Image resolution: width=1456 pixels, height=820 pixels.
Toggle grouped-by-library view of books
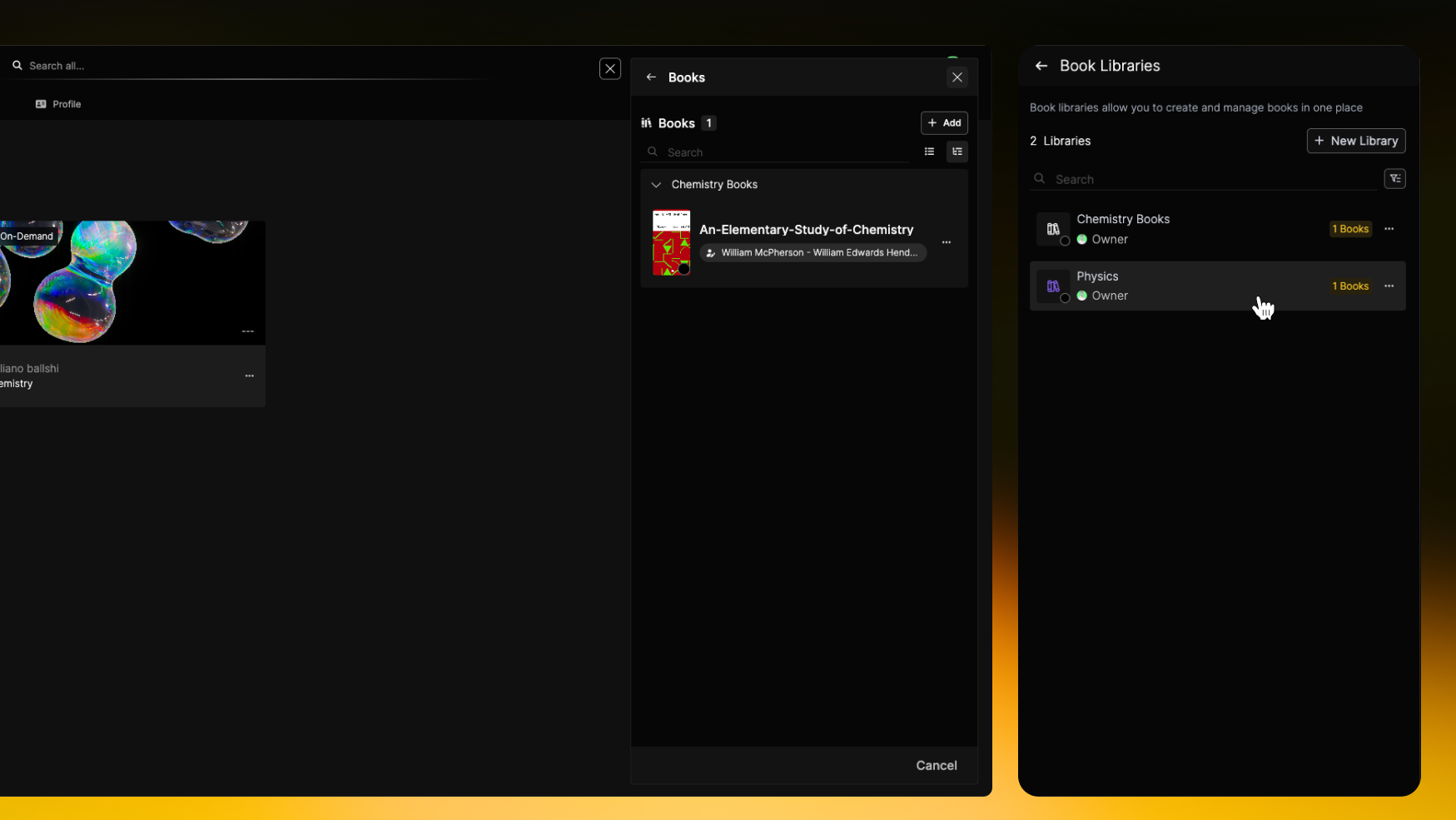pyautogui.click(x=957, y=152)
